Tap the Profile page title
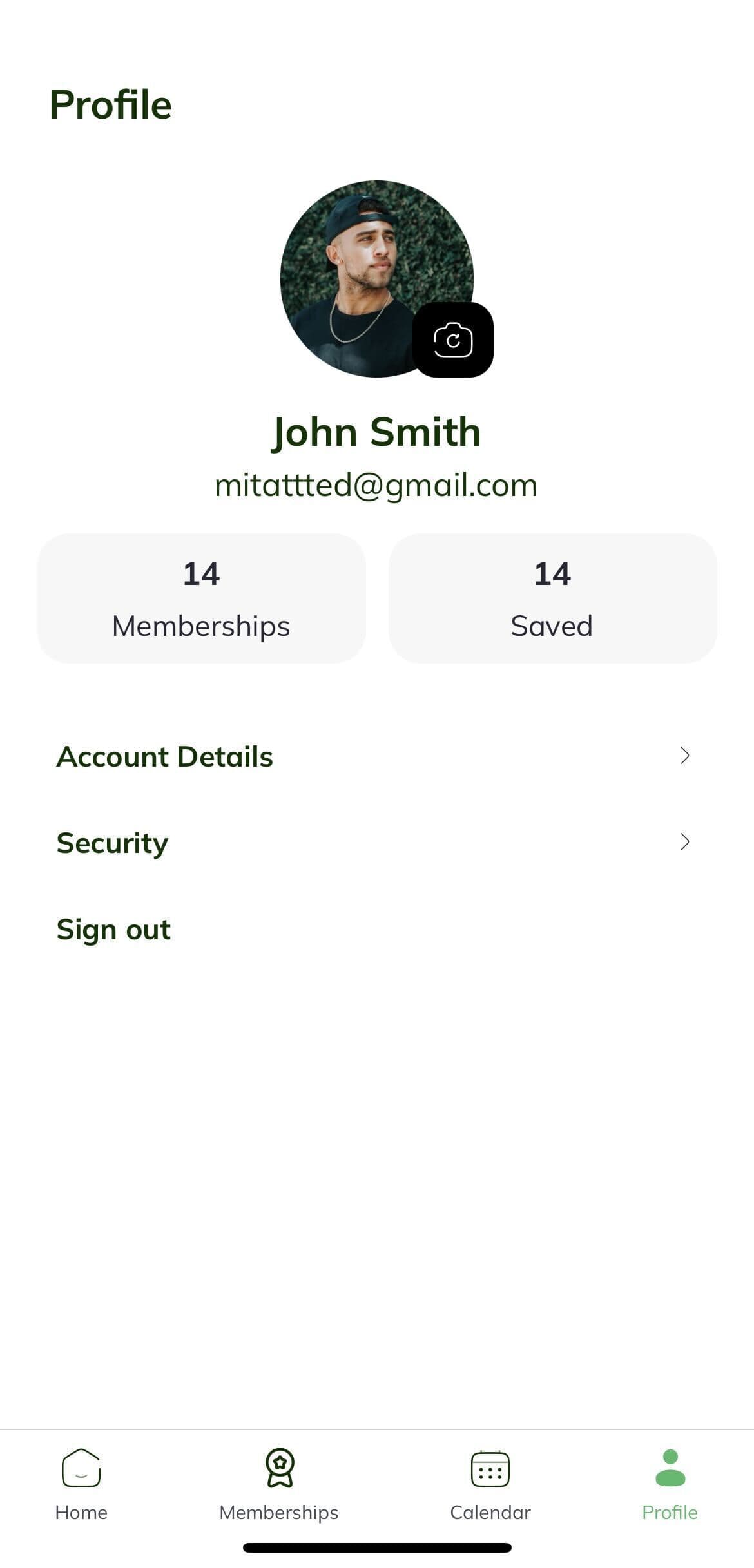This screenshot has height=1568, width=754. 111,105
